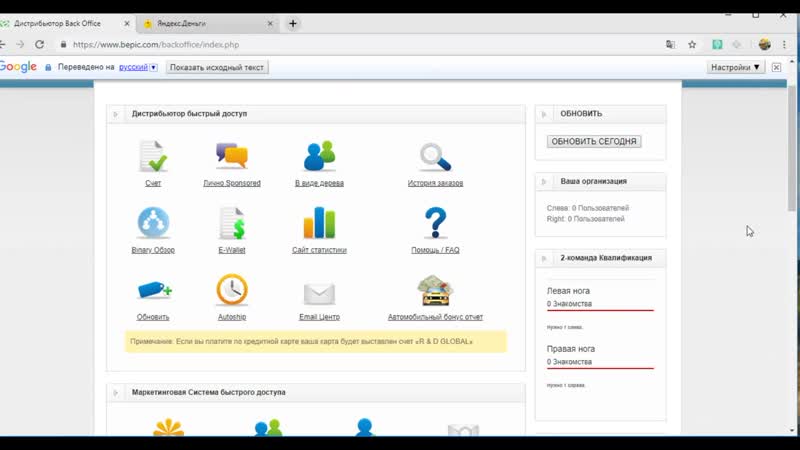
Task: Close the Яндекс.Деньги tab
Action: 270,23
